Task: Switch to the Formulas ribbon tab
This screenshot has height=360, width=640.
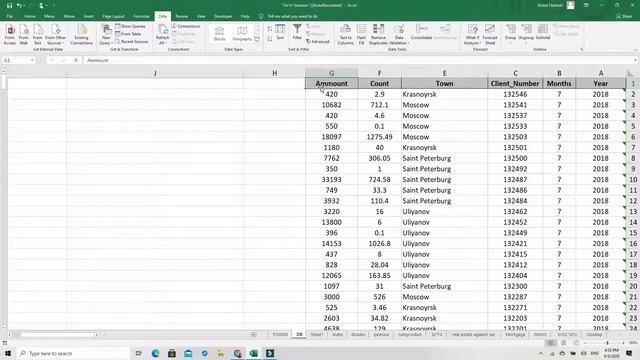Action: [x=141, y=16]
